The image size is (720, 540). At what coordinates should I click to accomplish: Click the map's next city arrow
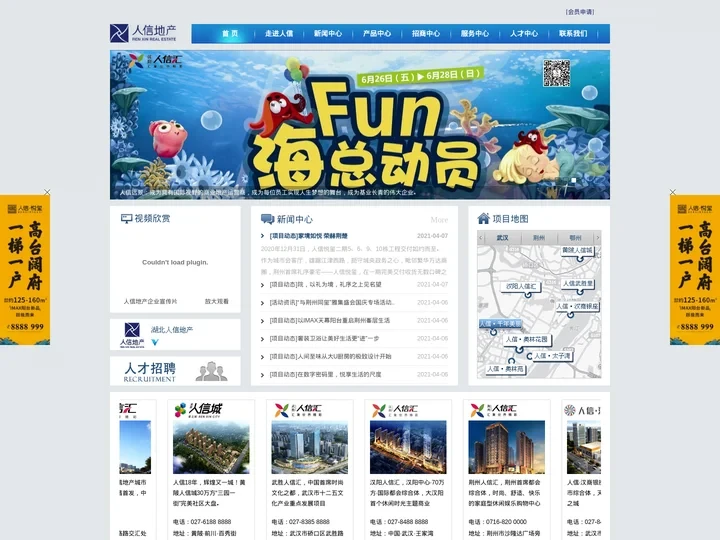coord(597,237)
